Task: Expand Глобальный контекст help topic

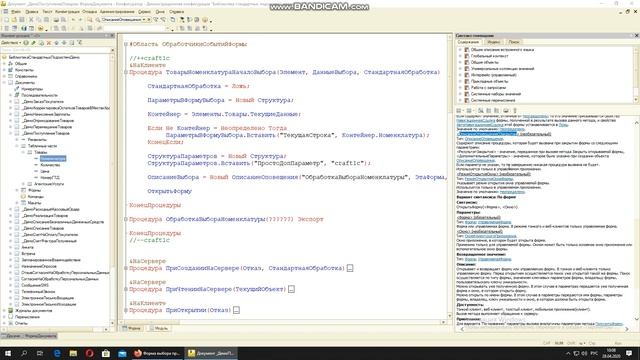Action: [x=460, y=56]
